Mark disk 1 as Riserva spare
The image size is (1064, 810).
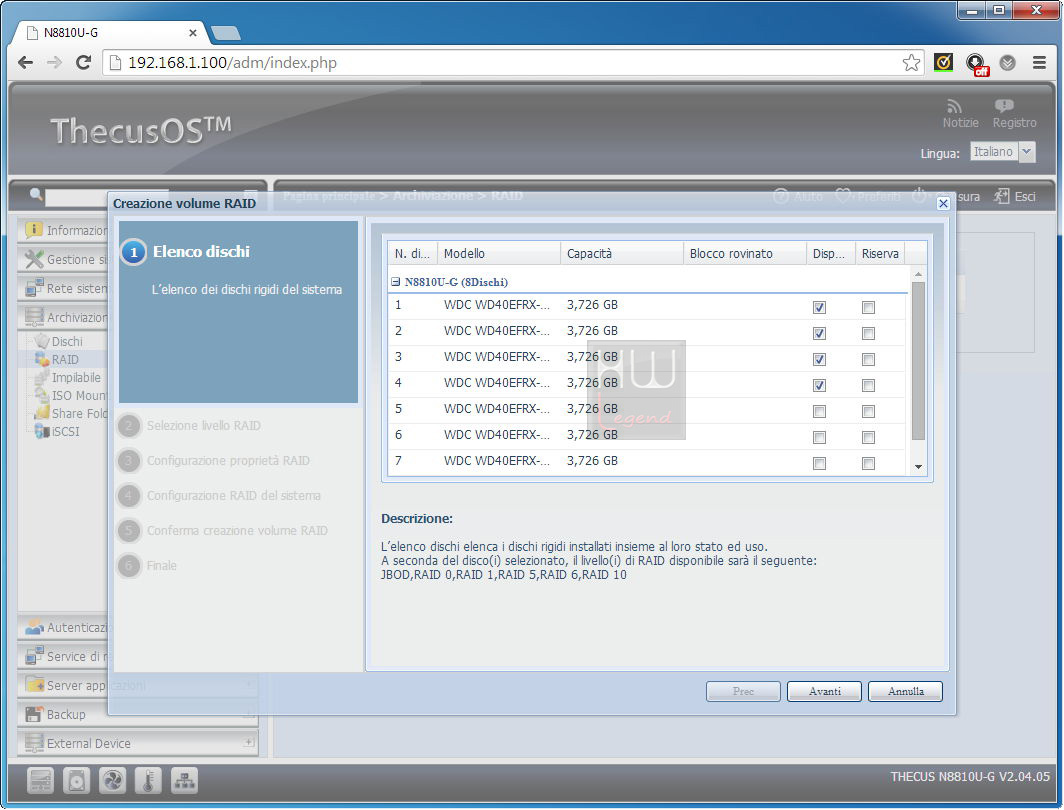pos(868,307)
